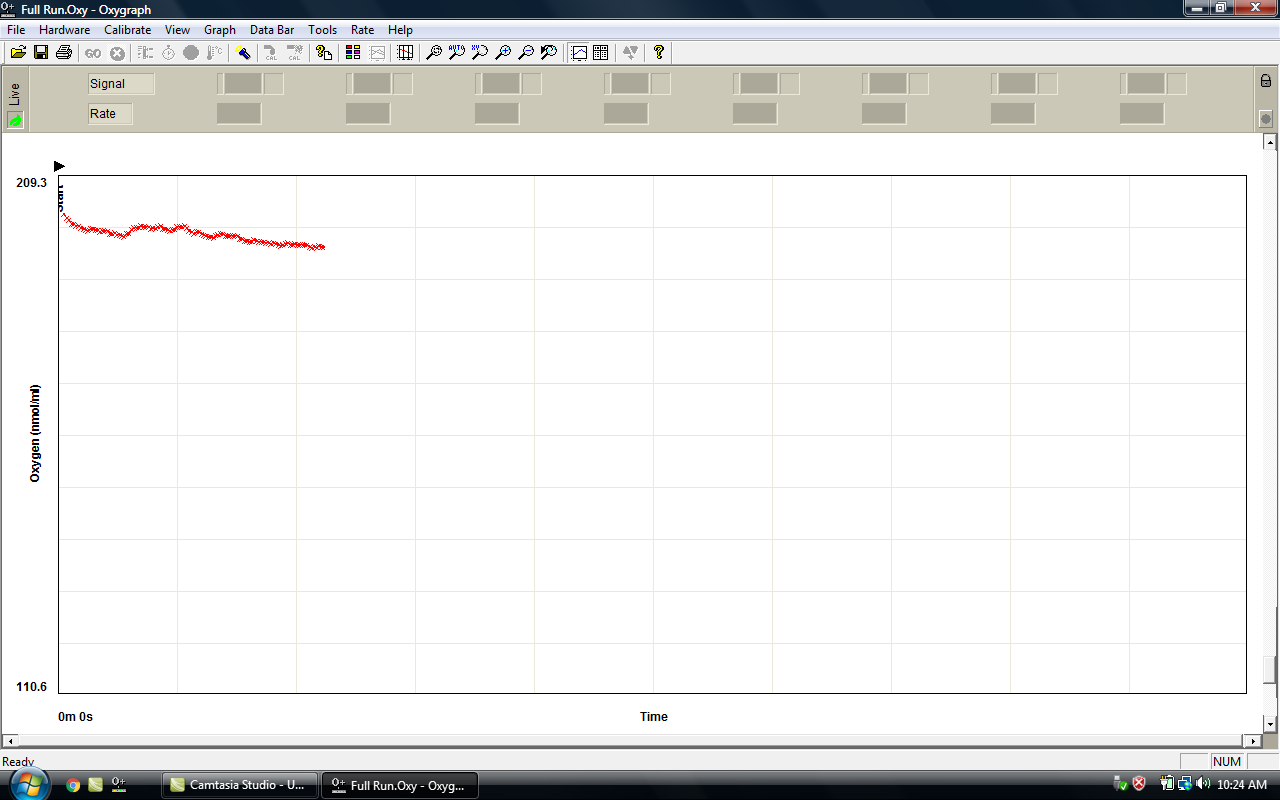Click the Full Run.Oxy taskbar button
The height and width of the screenshot is (800, 1280).
click(400, 785)
